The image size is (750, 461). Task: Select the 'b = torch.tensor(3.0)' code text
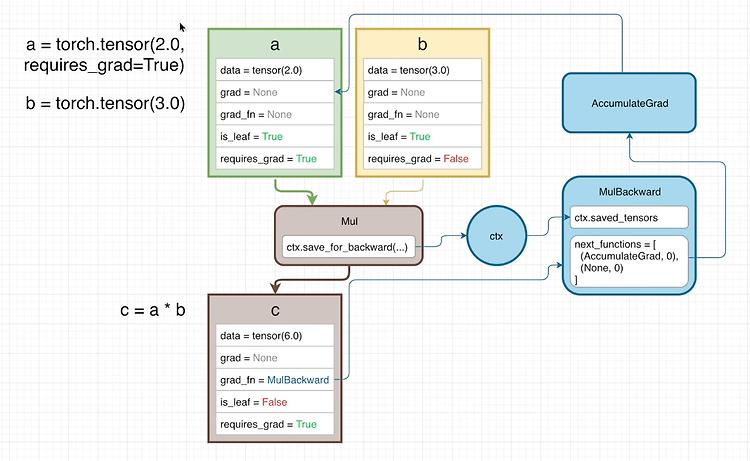pyautogui.click(x=105, y=103)
